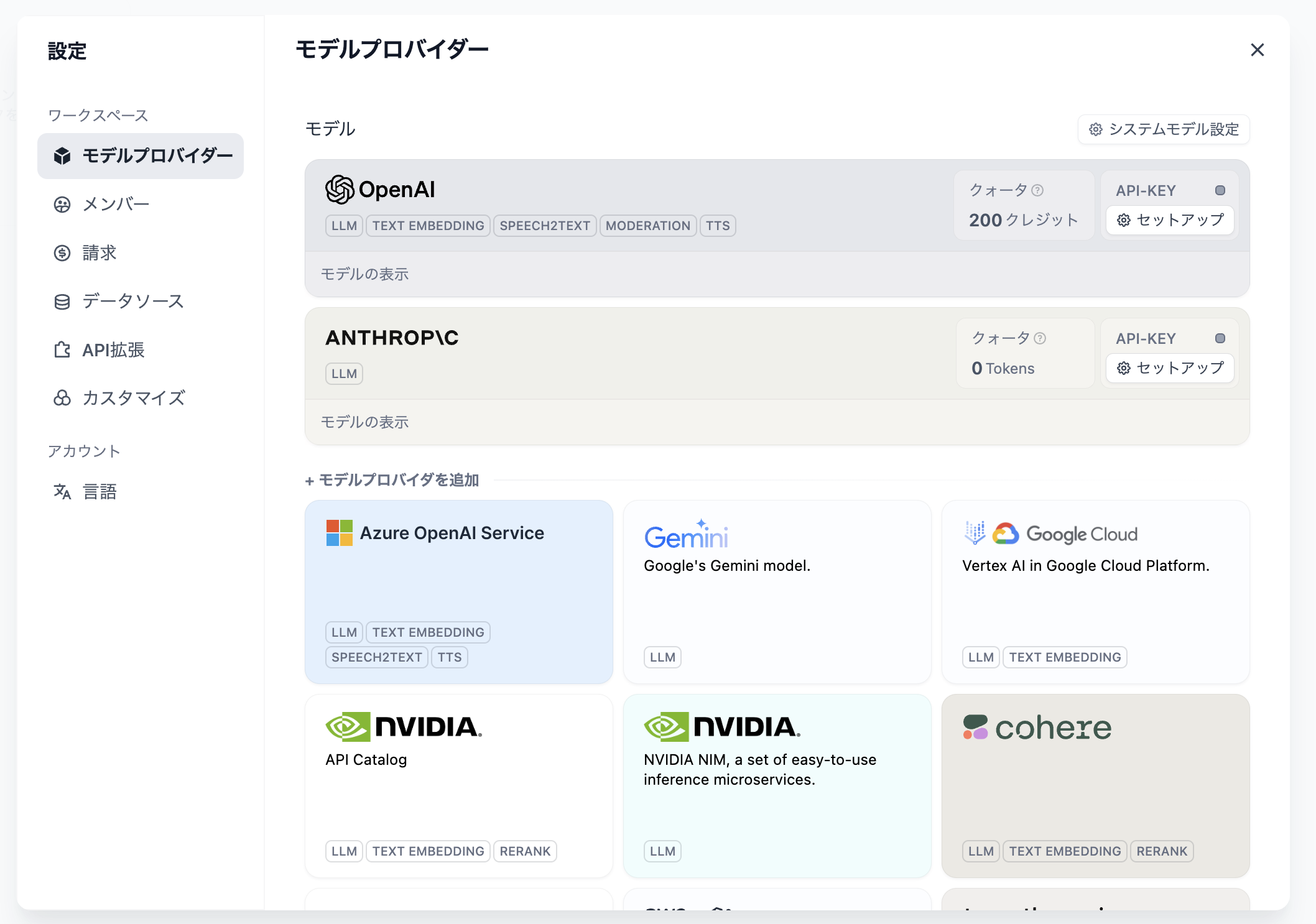Click the quota help icon on the OpenAI card
Screen dimensions: 1316x924
tap(1038, 190)
